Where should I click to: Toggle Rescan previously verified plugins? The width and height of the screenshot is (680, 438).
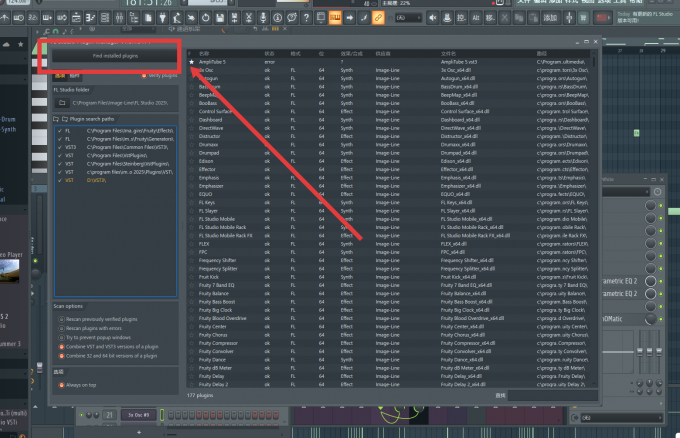[x=98, y=319]
